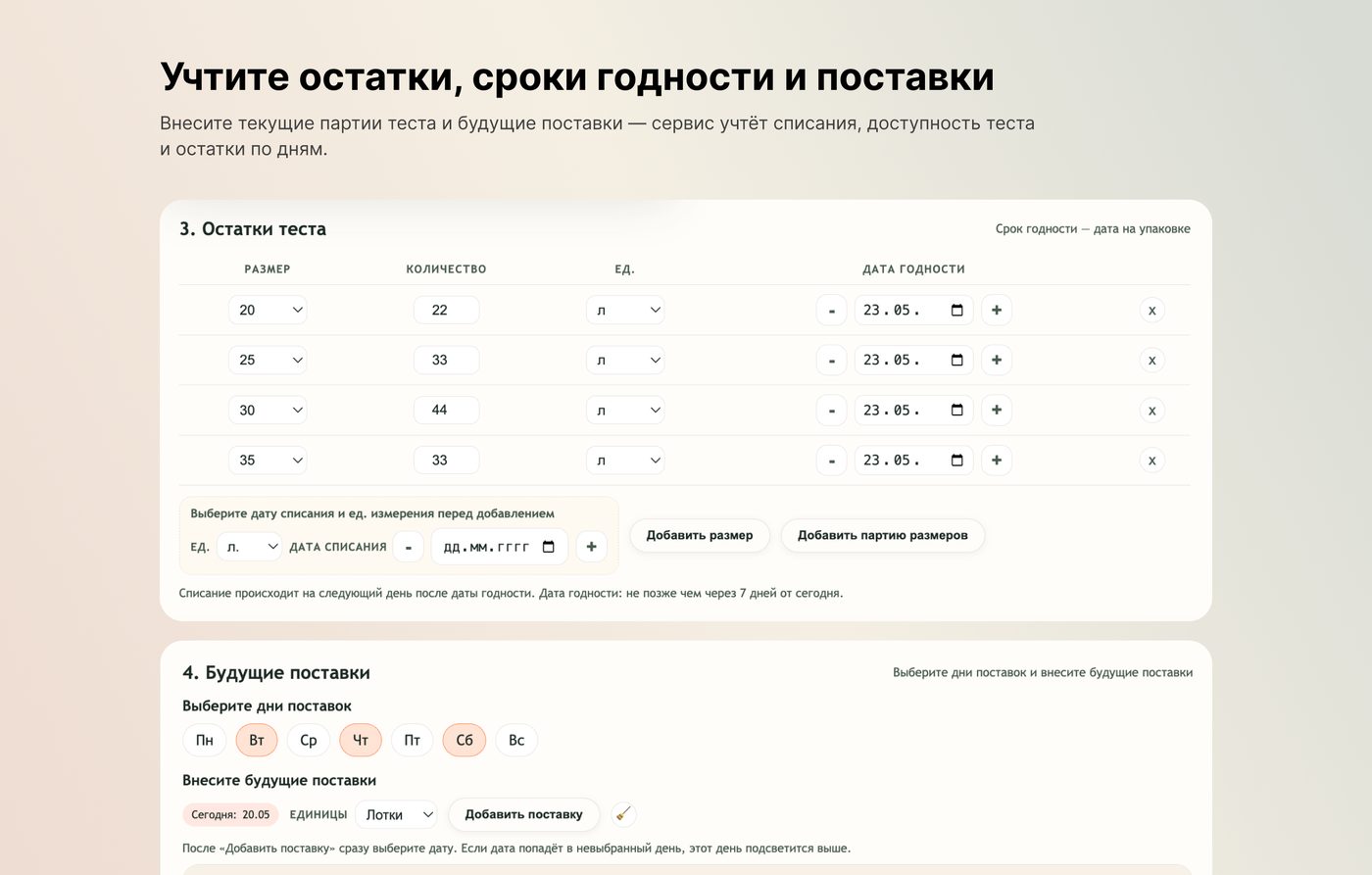The image size is (1372, 875).
Task: Open unit dropdown in size 30 row
Action: coord(625,411)
